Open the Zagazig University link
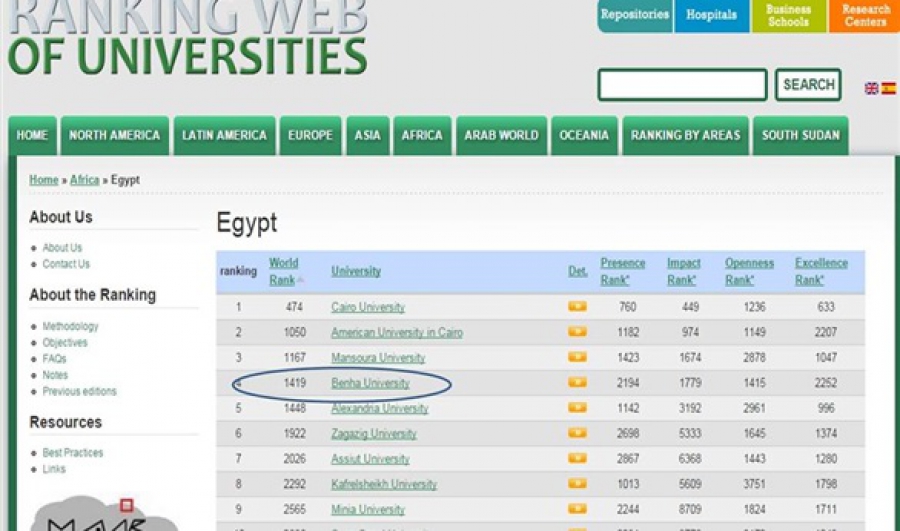Image resolution: width=900 pixels, height=531 pixels. click(374, 433)
